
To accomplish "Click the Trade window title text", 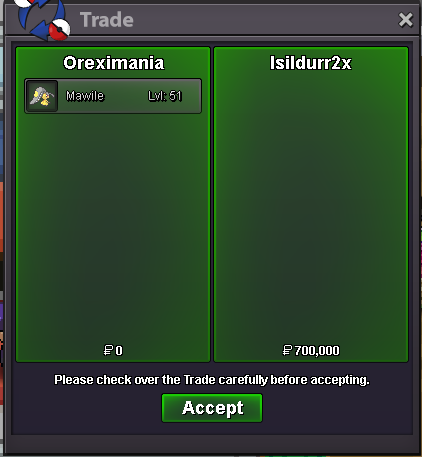I will 107,20.
